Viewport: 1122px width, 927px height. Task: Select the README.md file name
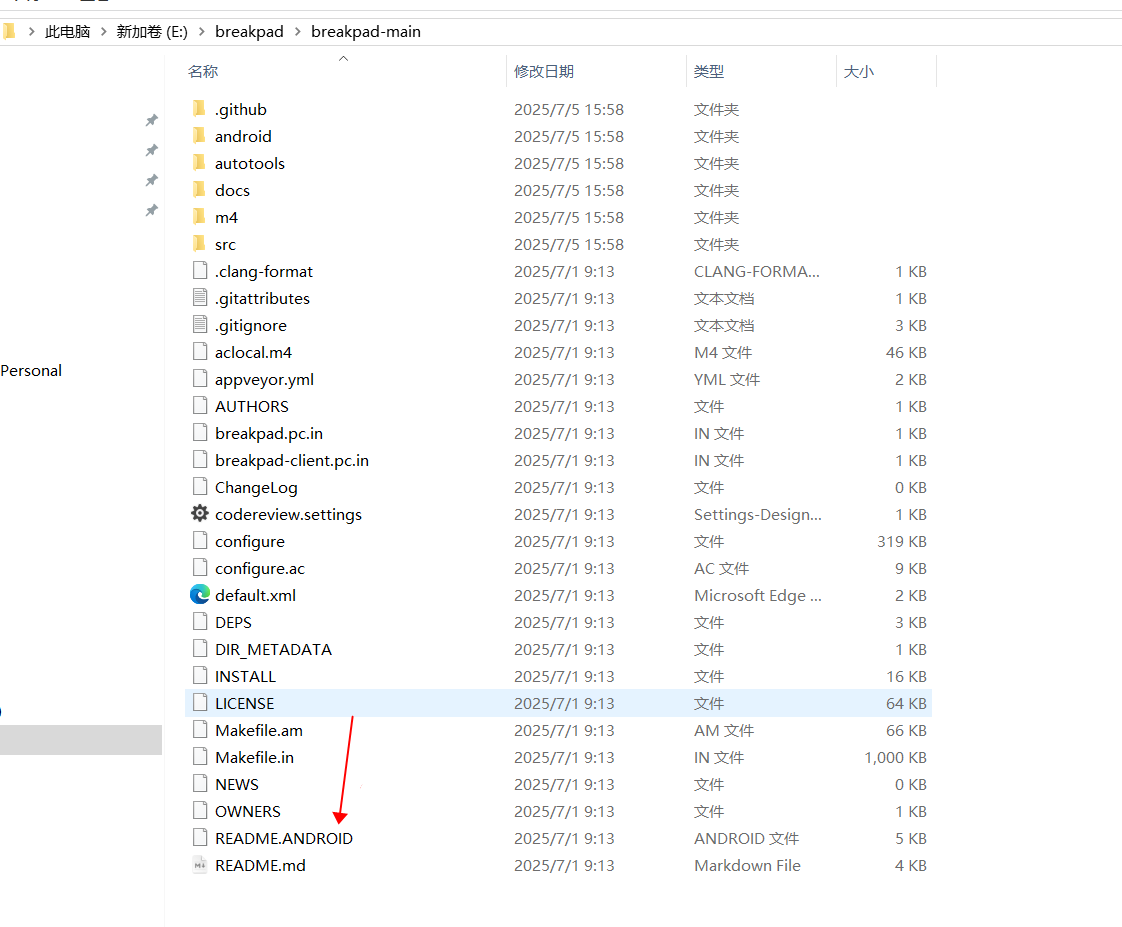click(260, 865)
